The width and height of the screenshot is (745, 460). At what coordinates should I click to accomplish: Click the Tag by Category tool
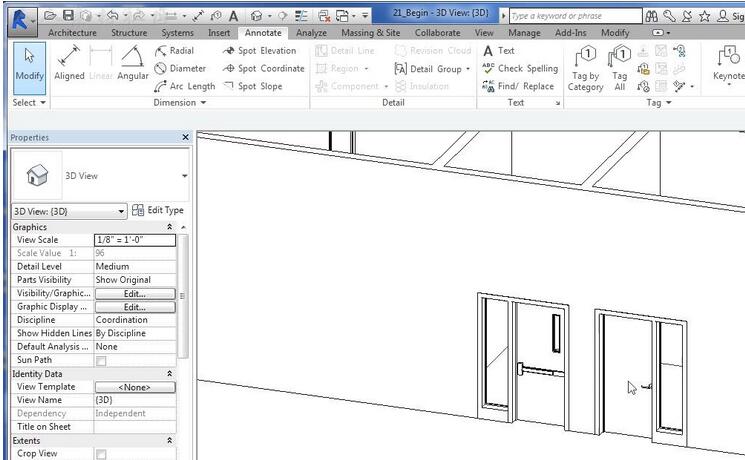[x=586, y=68]
